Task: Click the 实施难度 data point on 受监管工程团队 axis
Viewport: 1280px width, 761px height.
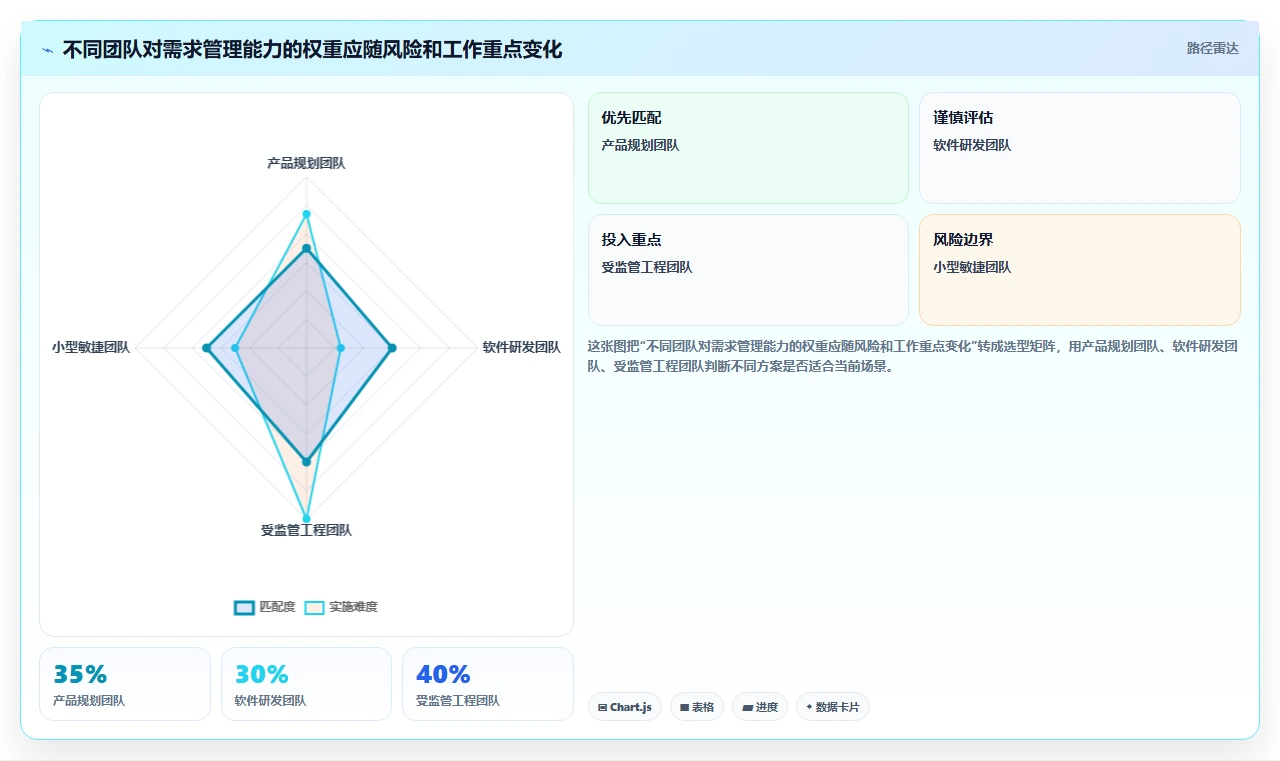Action: 306,519
